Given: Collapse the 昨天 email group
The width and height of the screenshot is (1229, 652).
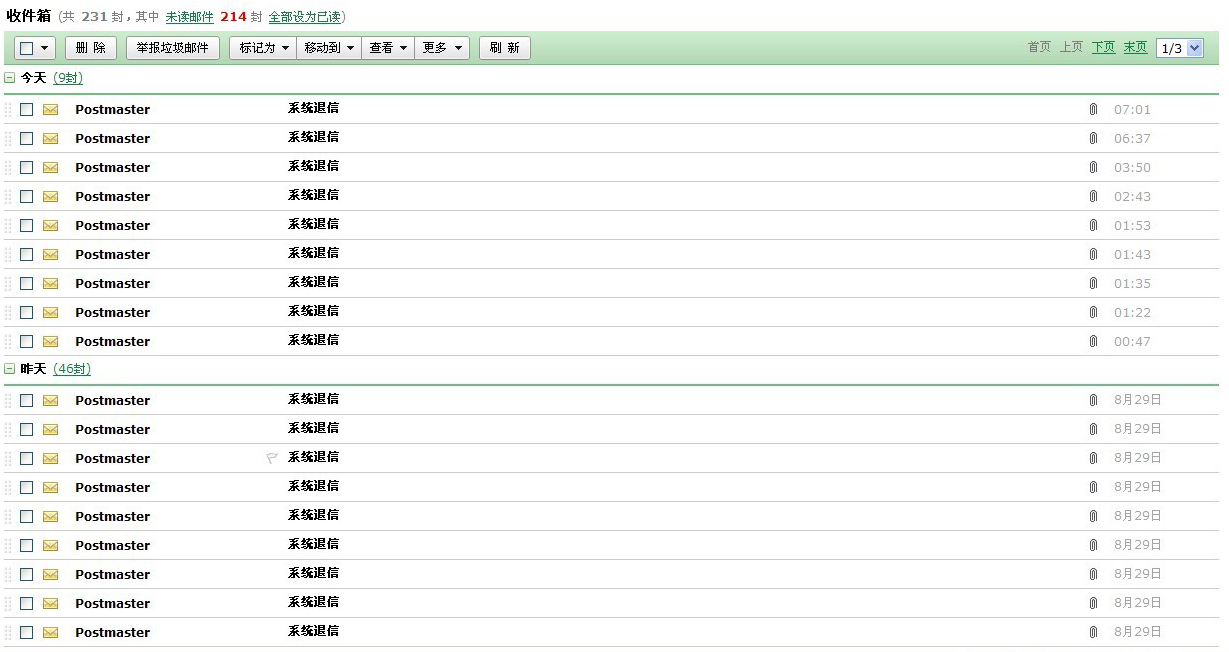Looking at the screenshot, I should pyautogui.click(x=10, y=369).
